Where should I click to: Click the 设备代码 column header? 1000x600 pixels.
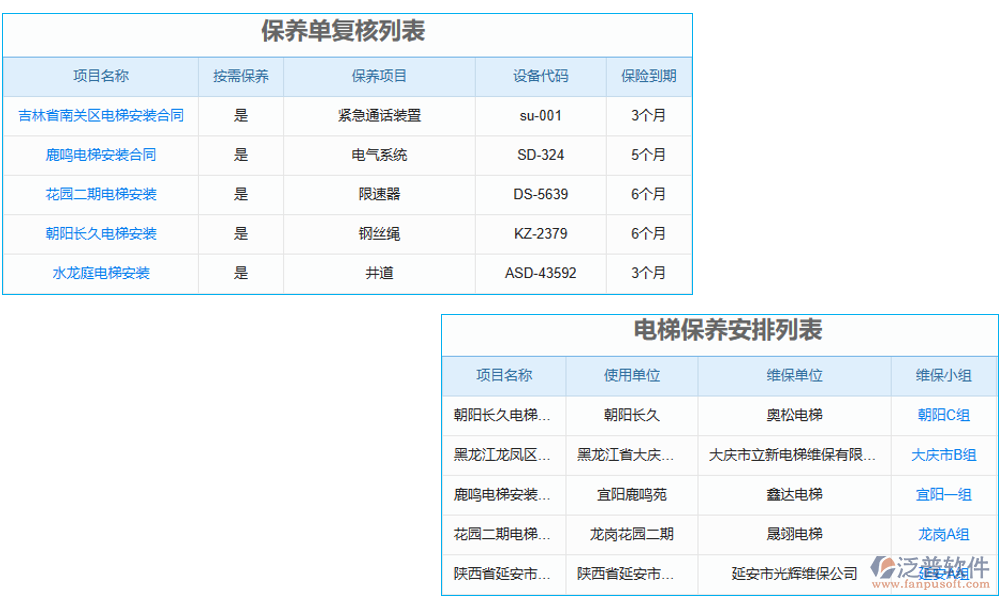[539, 76]
